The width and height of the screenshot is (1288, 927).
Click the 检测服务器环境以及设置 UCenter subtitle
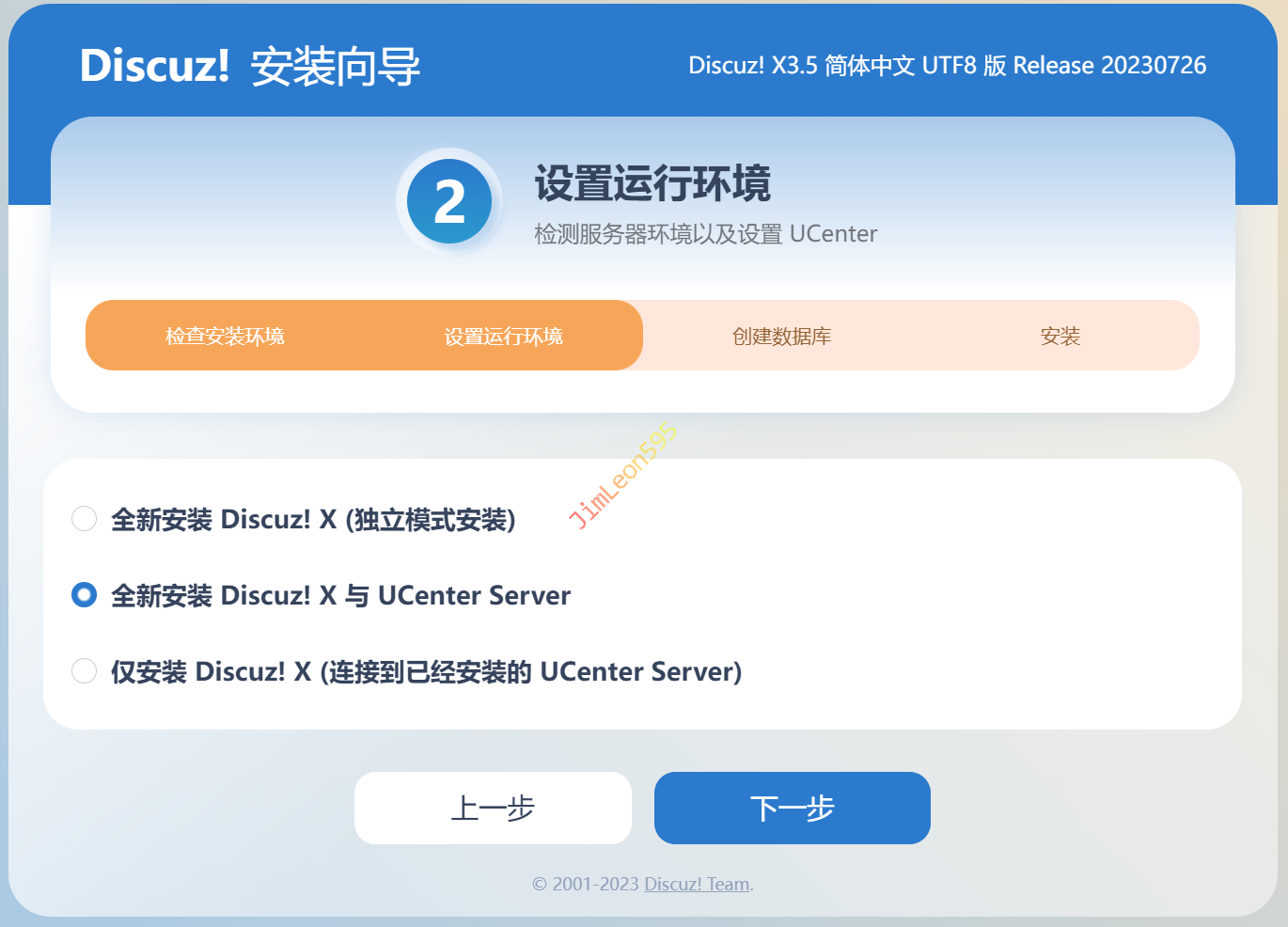[x=706, y=233]
